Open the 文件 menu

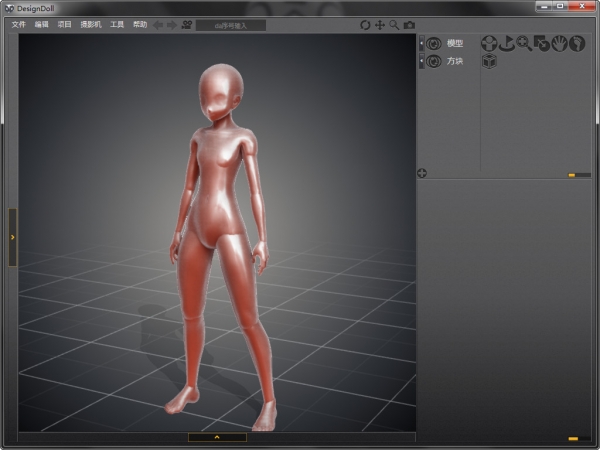pos(19,24)
